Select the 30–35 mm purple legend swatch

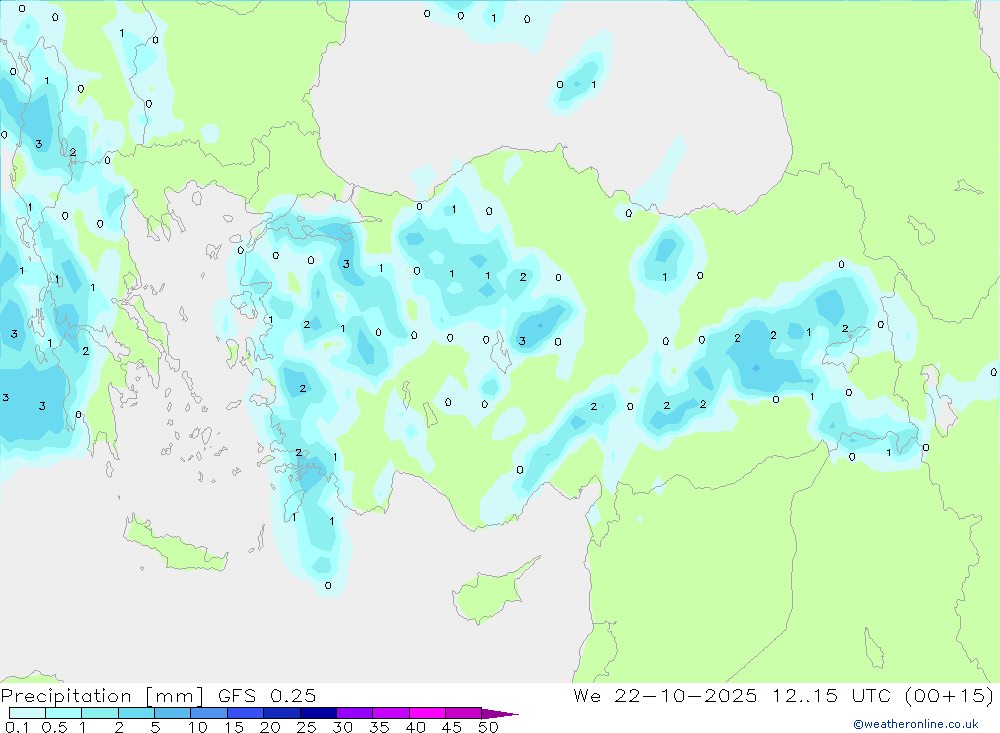(x=355, y=713)
